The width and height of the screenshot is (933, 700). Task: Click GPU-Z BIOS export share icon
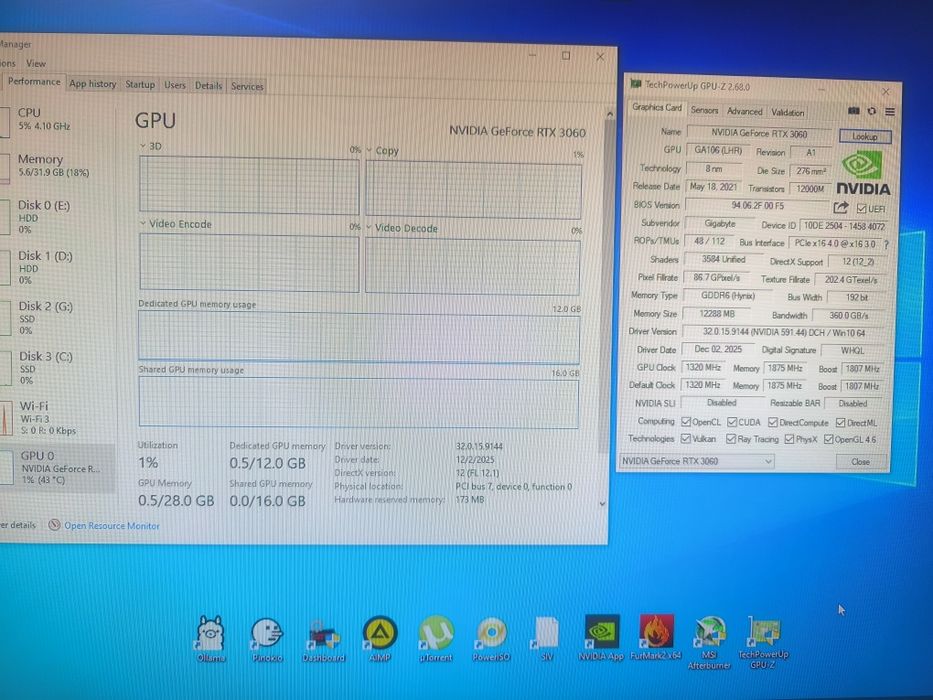tap(841, 207)
